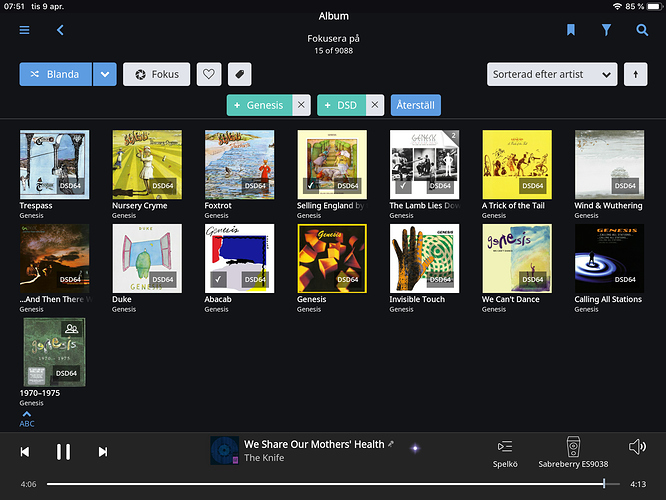Click the Foxtrot album title text
Screen dimensions: 666x500
click(x=218, y=206)
